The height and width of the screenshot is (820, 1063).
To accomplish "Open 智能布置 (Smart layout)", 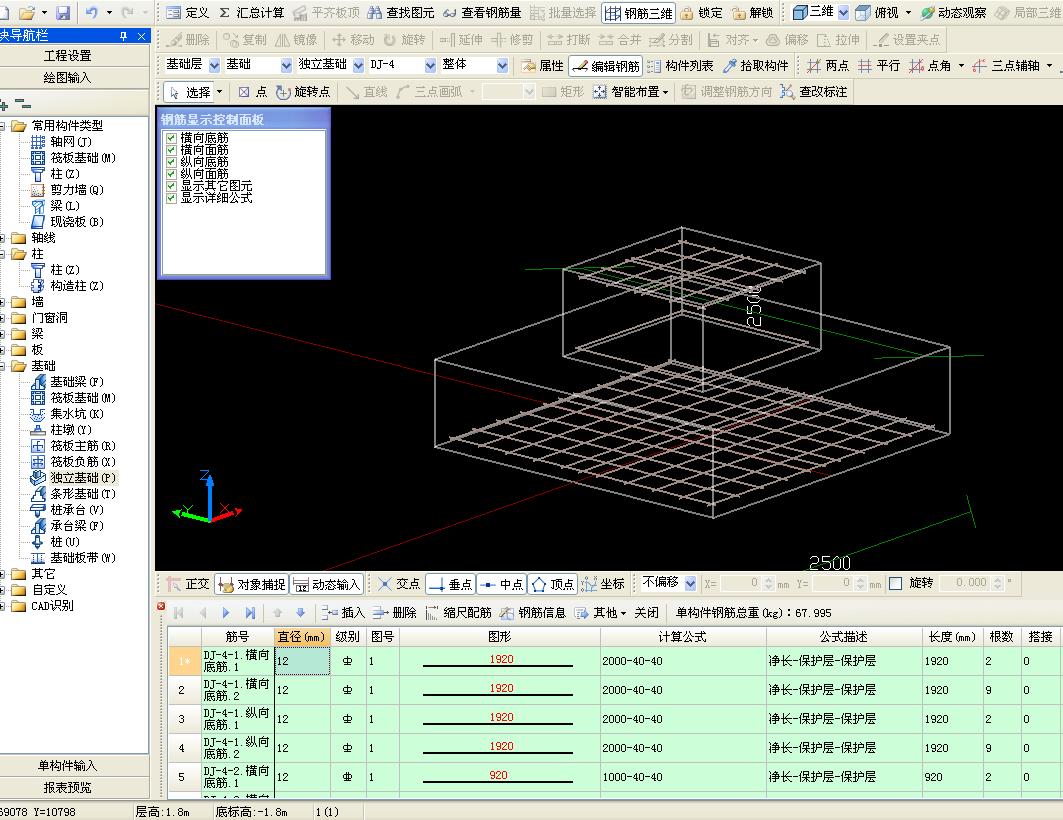I will pyautogui.click(x=630, y=92).
